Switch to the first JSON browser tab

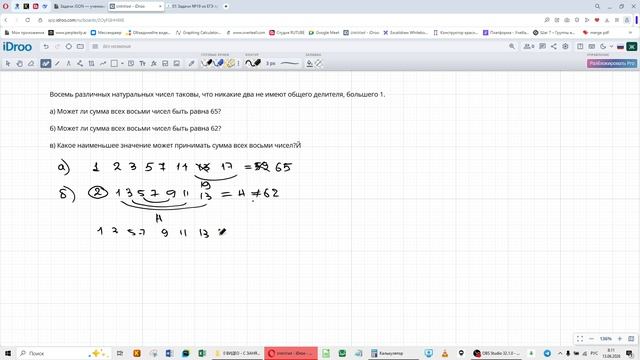pos(79,7)
